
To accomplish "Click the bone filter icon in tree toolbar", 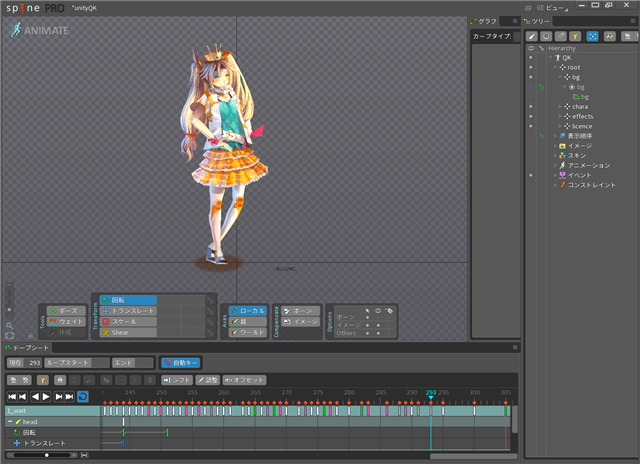I will (x=531, y=36).
